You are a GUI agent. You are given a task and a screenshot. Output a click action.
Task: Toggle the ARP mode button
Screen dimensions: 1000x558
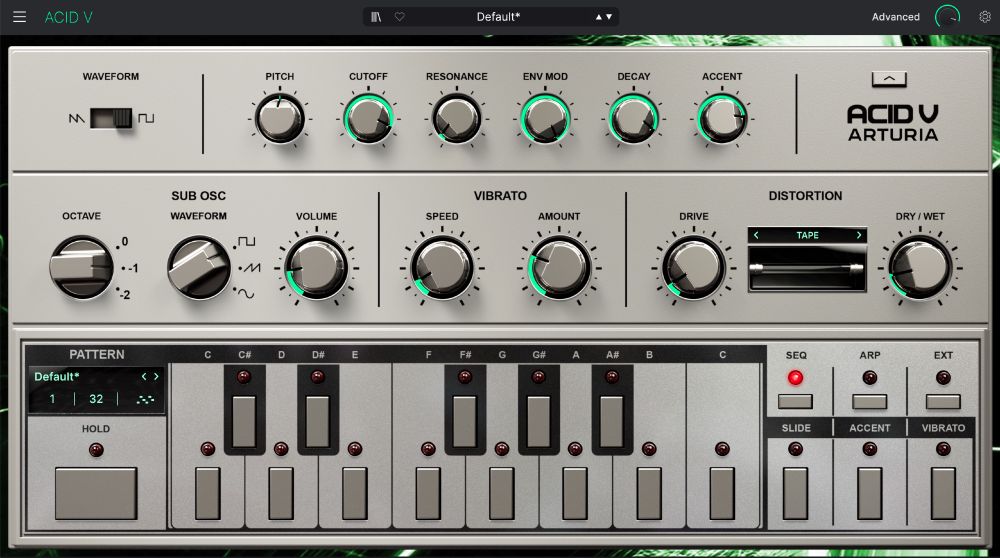tap(869, 401)
